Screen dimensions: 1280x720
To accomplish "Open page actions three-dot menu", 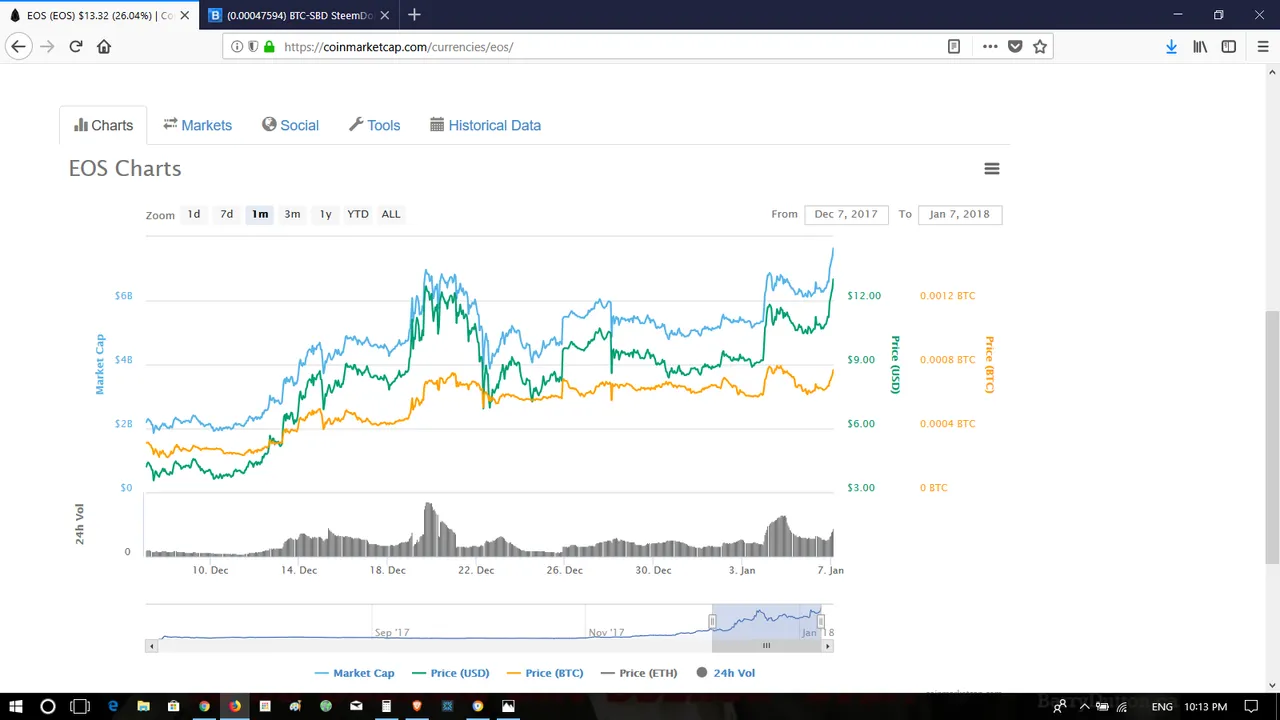I will pos(990,46).
